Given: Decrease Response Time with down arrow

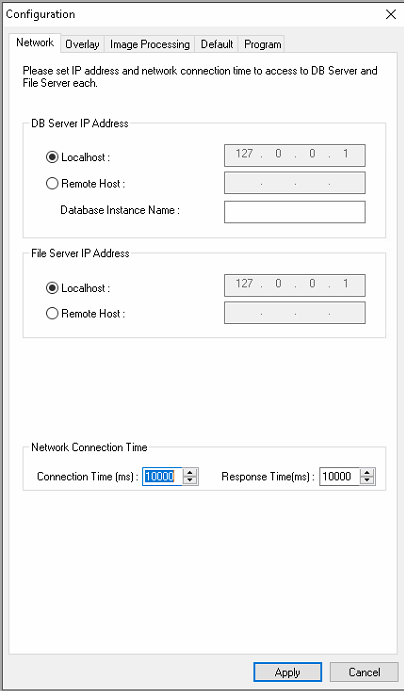Looking at the screenshot, I should coord(367,480).
